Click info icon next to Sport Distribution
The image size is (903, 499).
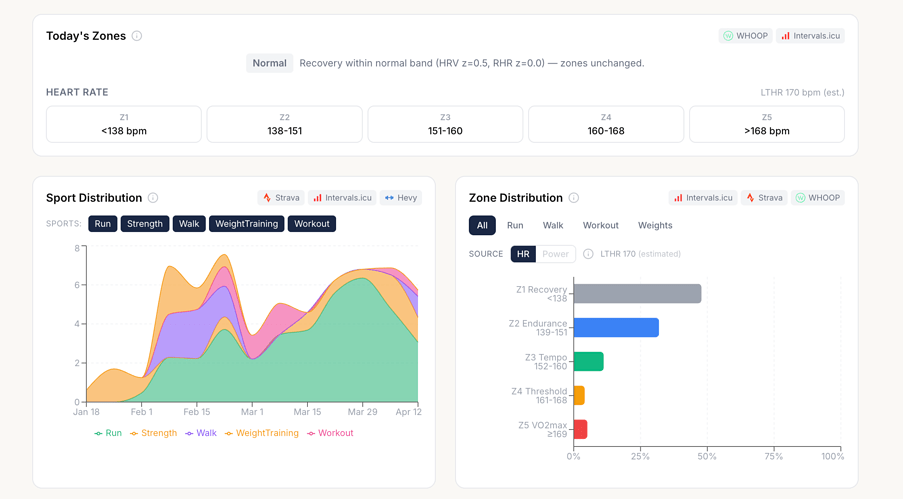[153, 198]
